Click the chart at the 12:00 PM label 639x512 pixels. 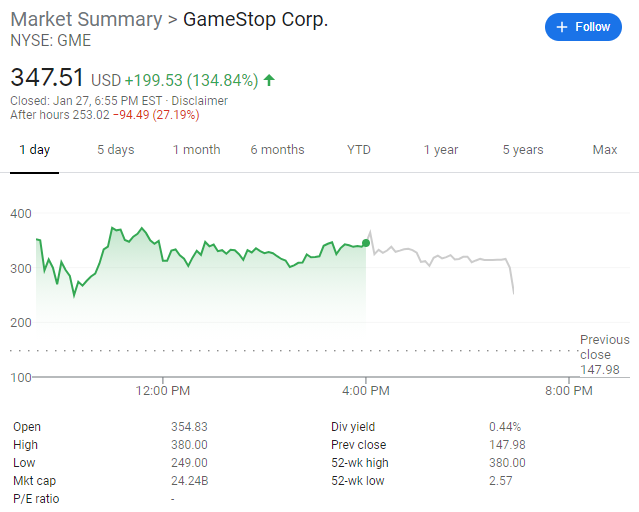click(162, 391)
